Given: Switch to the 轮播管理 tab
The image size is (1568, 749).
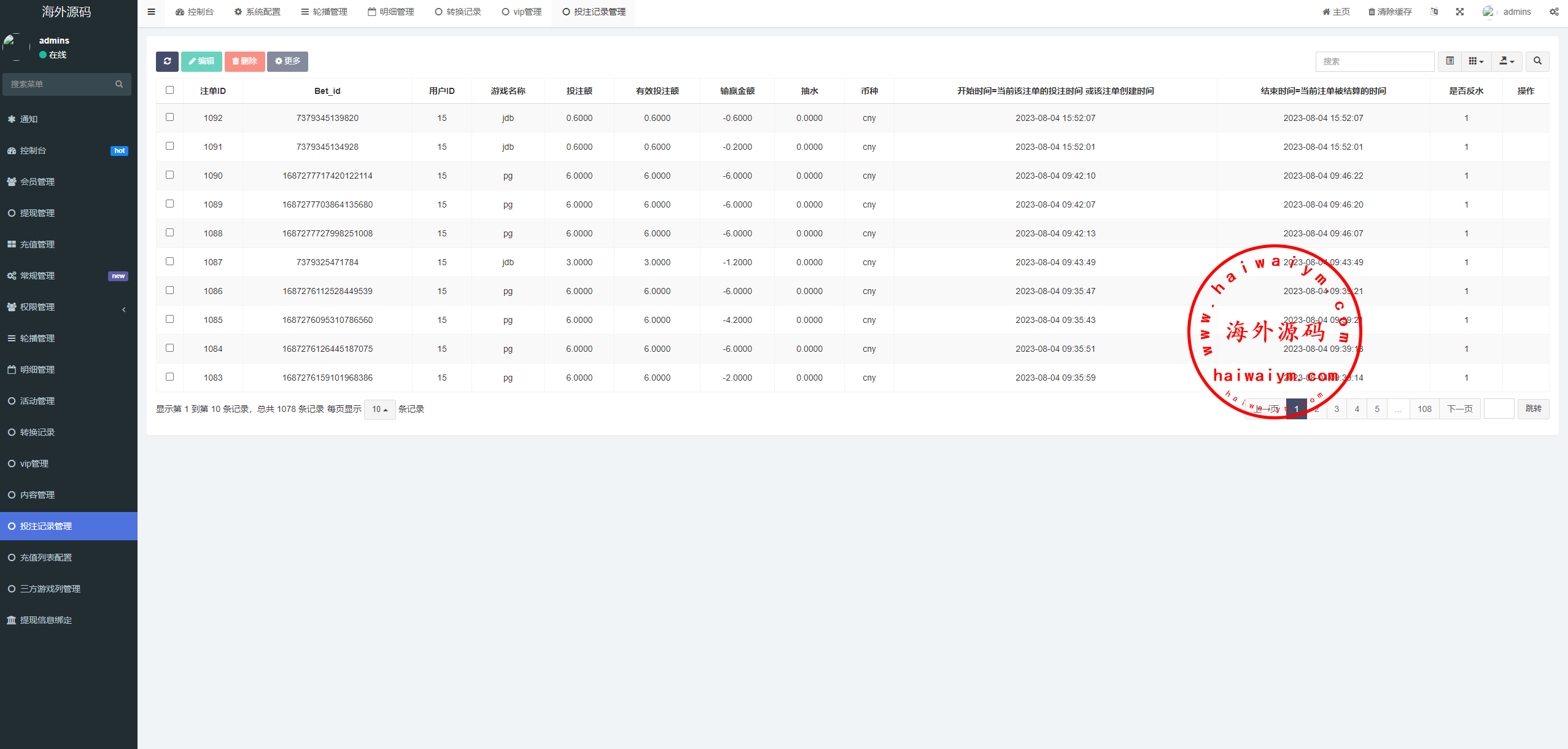Looking at the screenshot, I should click(x=324, y=12).
